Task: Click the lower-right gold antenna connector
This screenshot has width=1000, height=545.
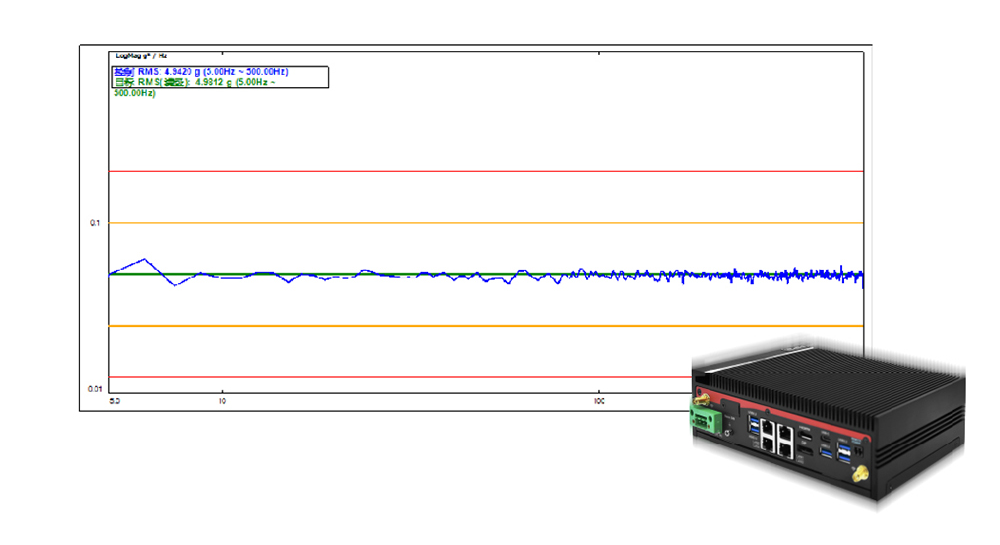Action: [x=858, y=474]
